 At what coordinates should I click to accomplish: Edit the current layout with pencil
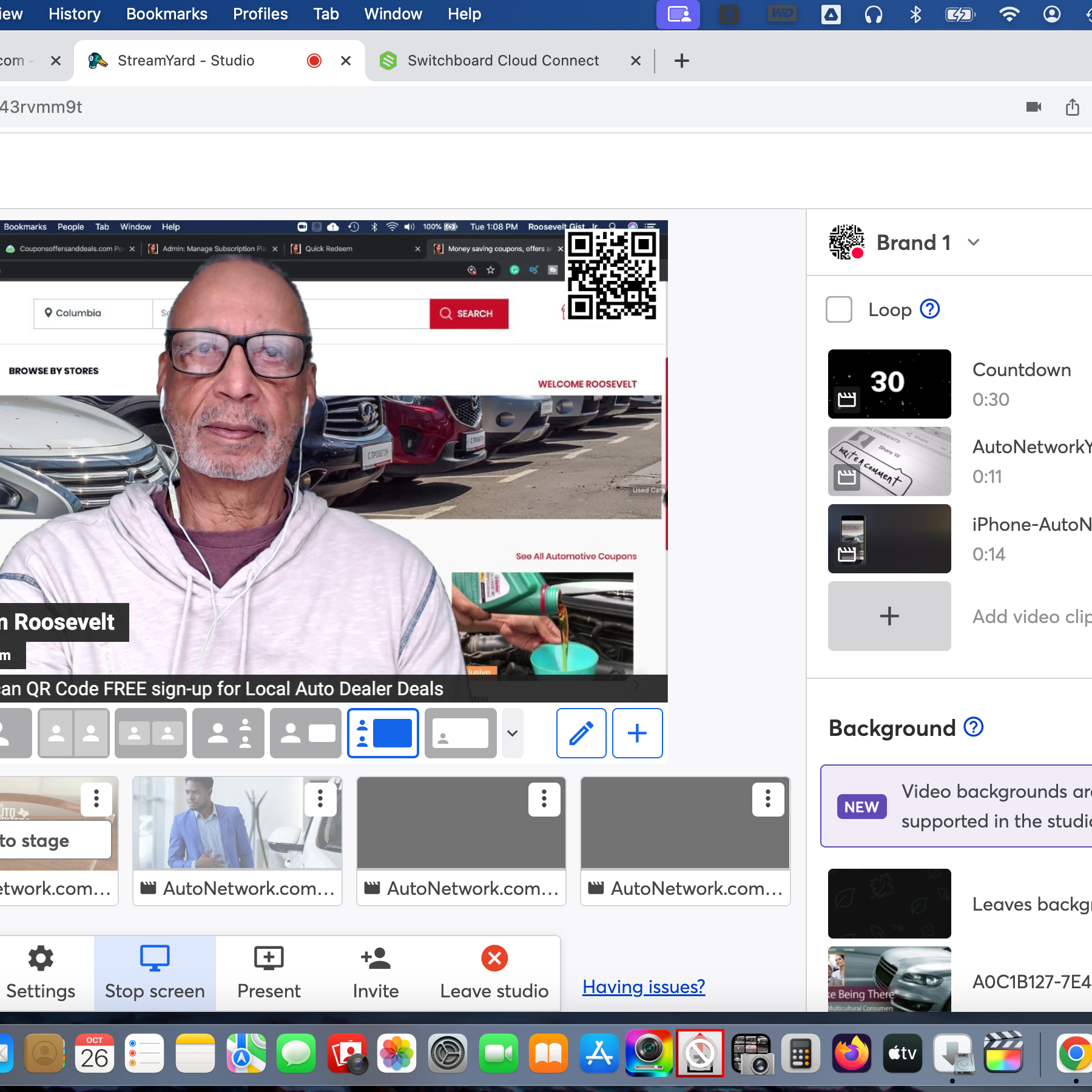pyautogui.click(x=581, y=733)
